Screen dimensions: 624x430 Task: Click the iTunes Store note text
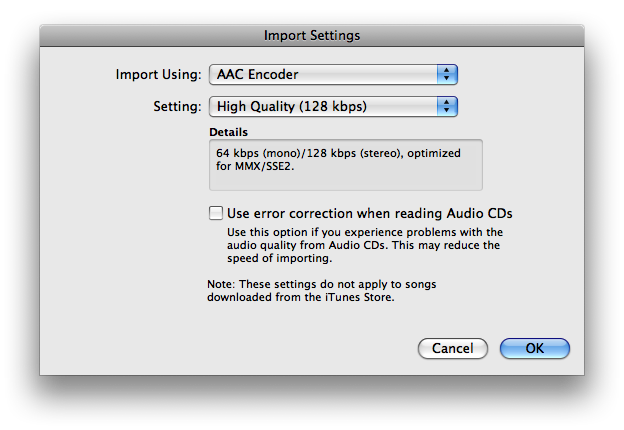pos(321,291)
